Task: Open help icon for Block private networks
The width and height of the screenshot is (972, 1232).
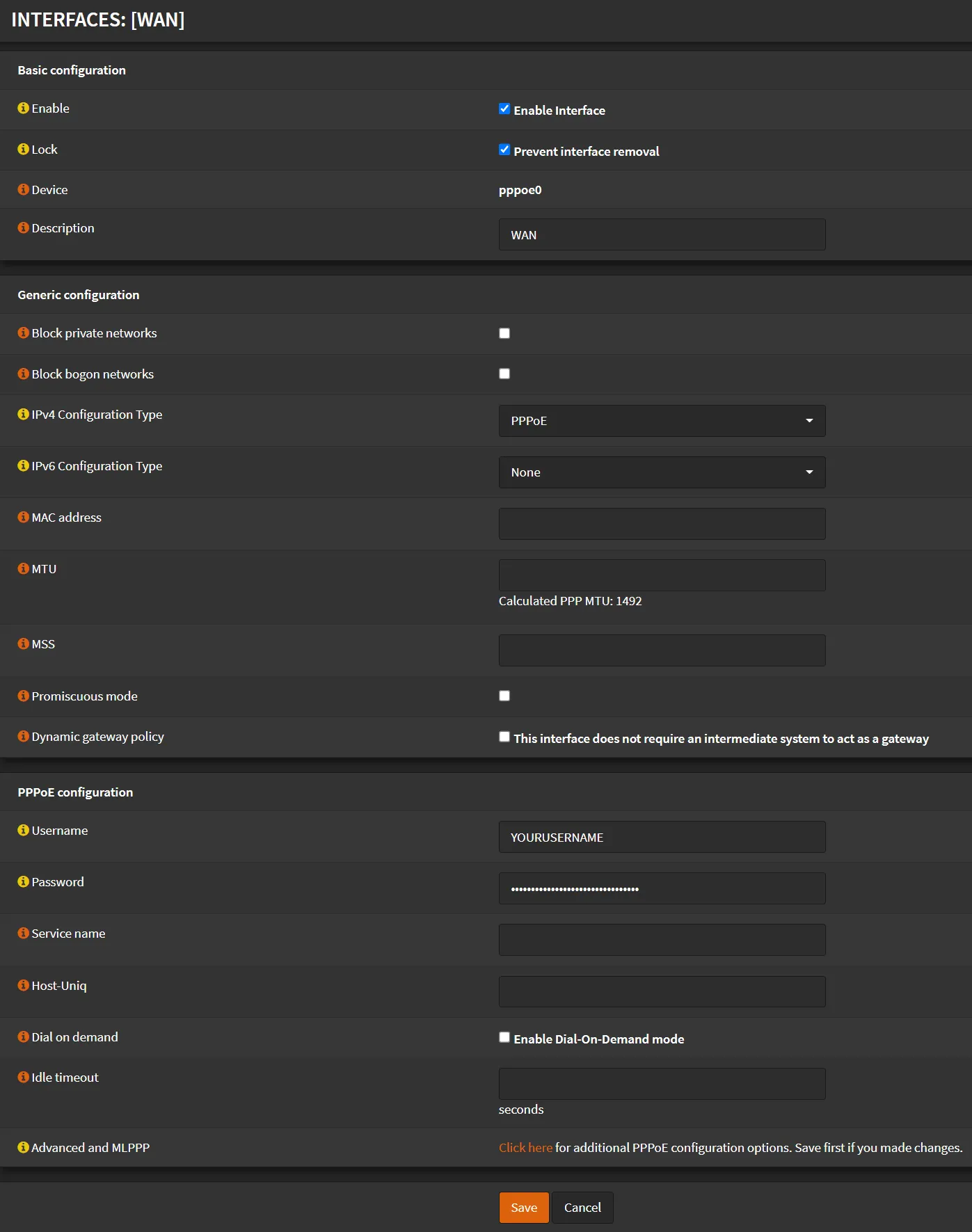Action: click(x=23, y=333)
